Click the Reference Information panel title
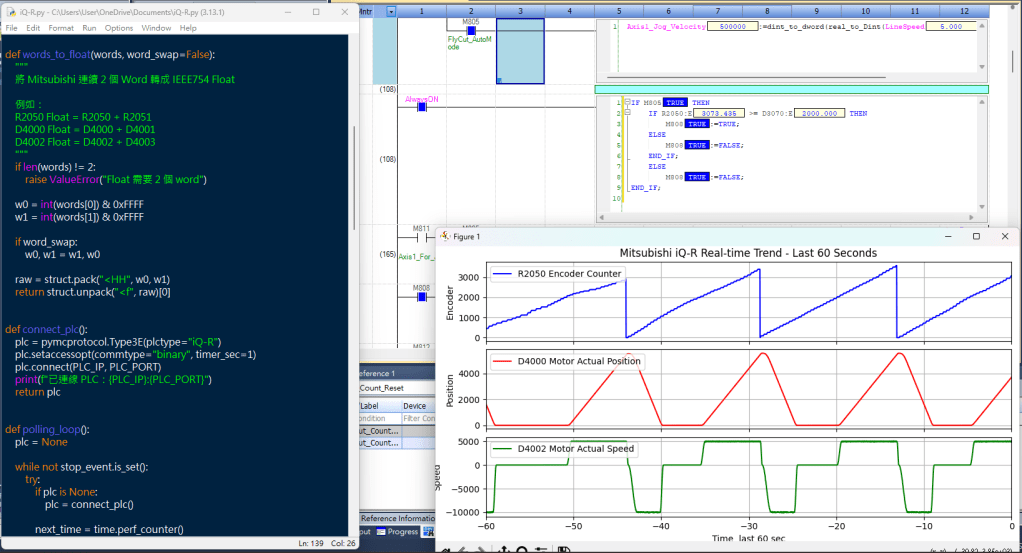The image size is (1022, 553). click(398, 518)
